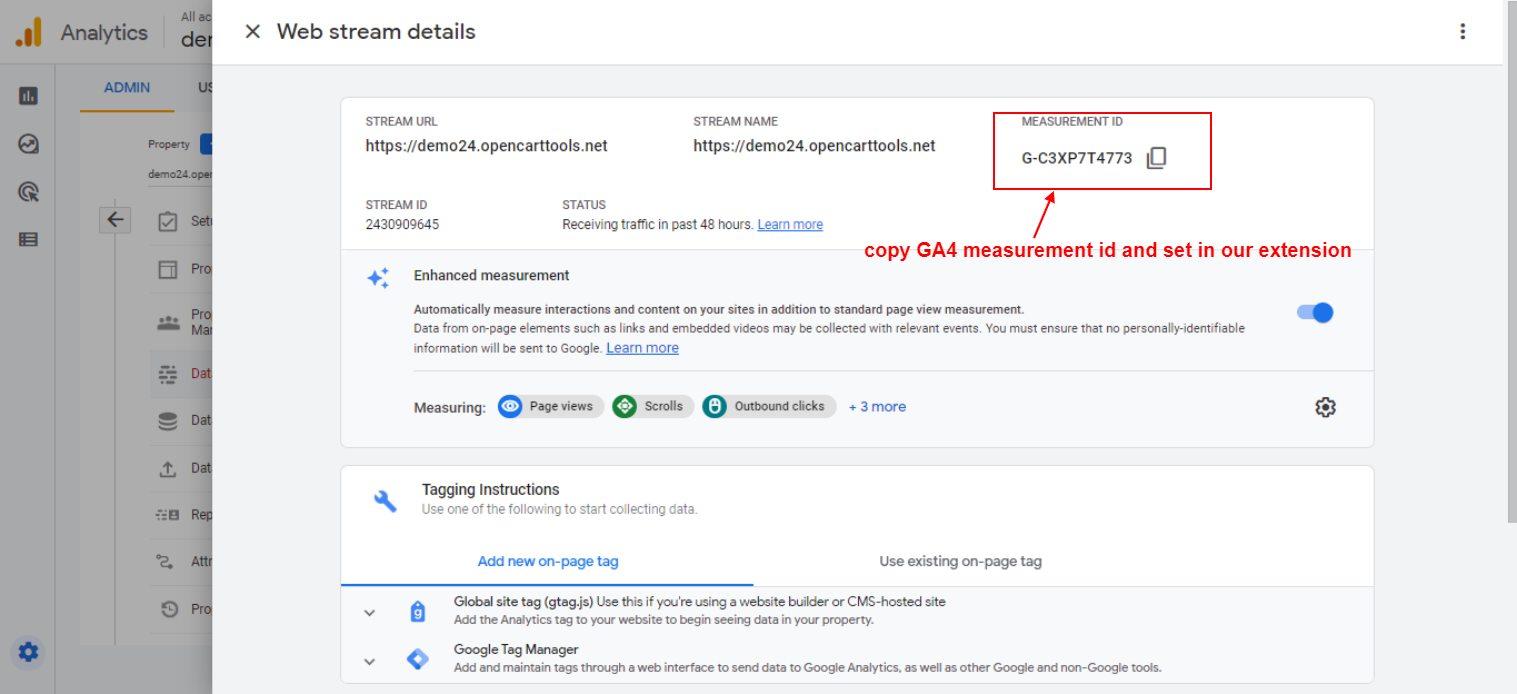Click the Web stream details heading
Viewport: 1517px width, 694px height.
click(x=376, y=32)
